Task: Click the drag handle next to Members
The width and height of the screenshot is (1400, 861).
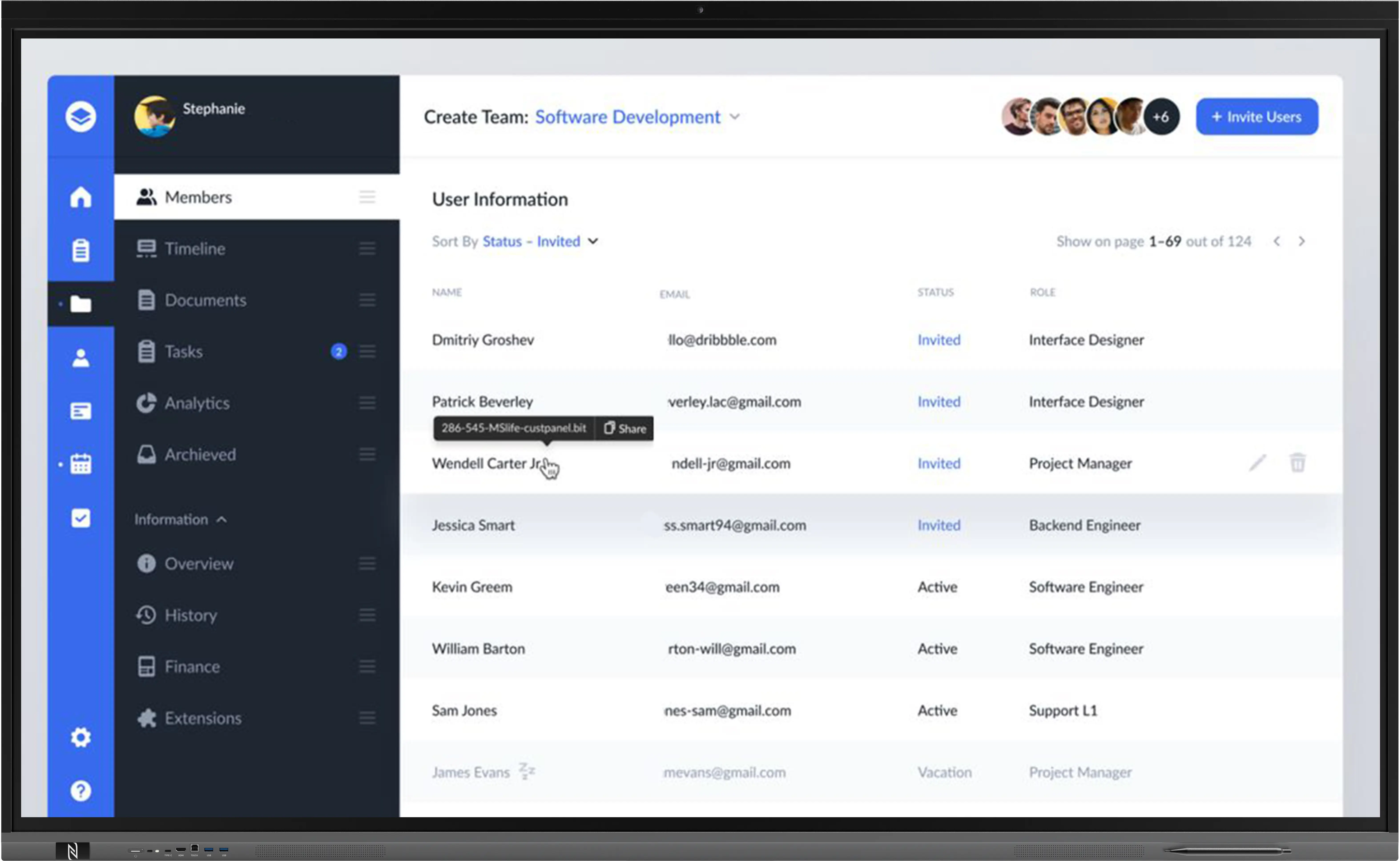Action: (x=367, y=197)
